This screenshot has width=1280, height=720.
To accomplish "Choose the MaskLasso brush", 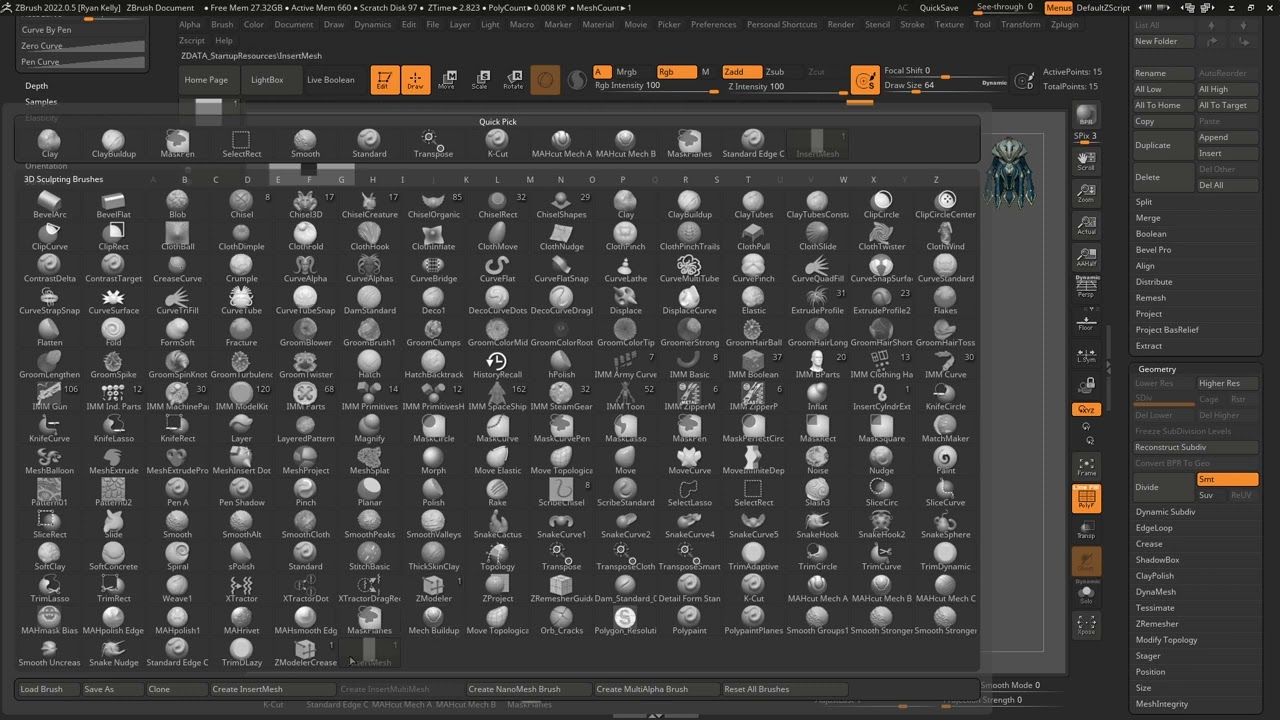I will coord(625,428).
